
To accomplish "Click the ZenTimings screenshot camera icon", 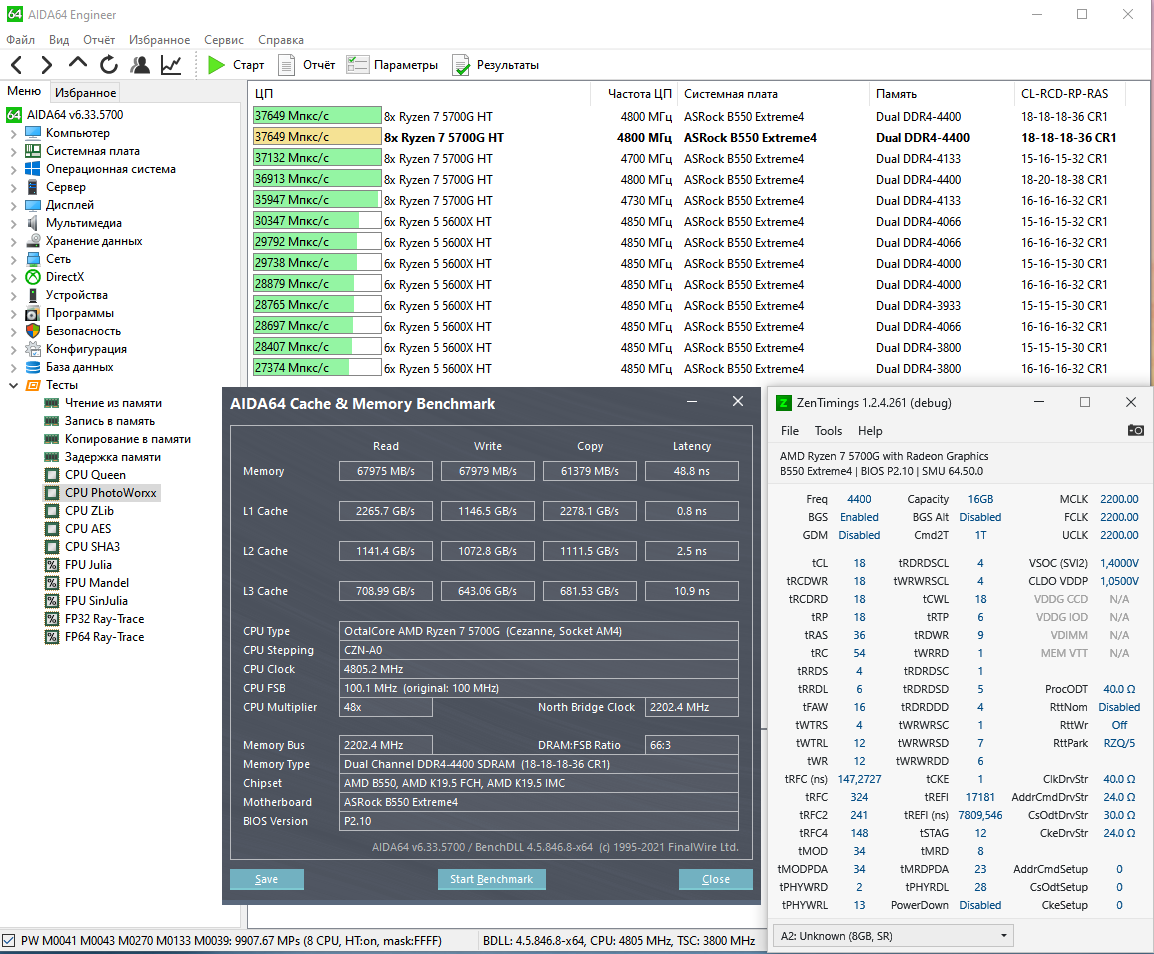I will (x=1136, y=430).
